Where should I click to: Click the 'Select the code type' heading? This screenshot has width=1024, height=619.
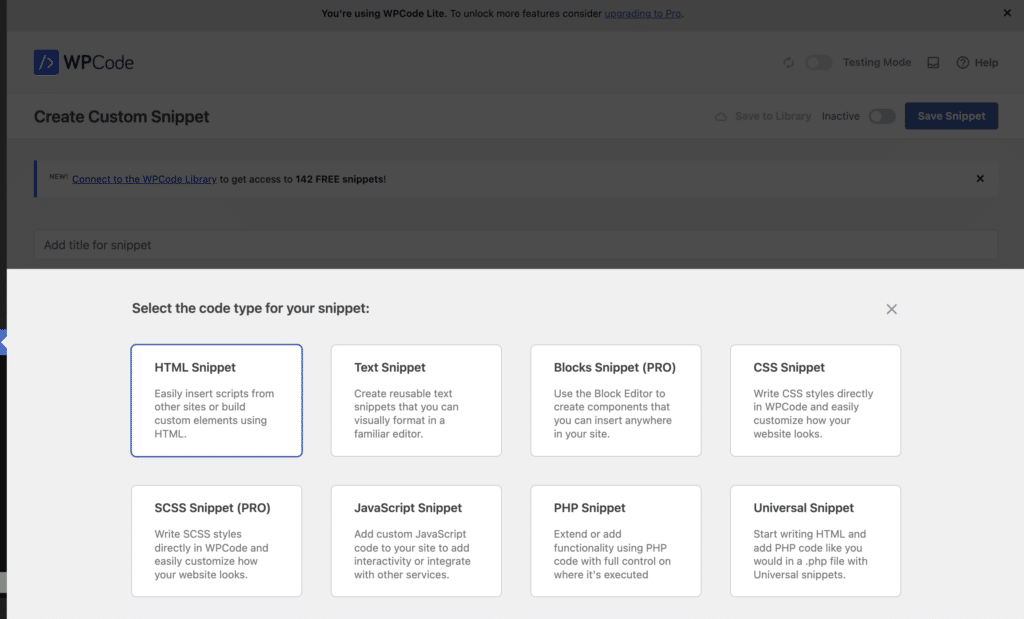[251, 308]
